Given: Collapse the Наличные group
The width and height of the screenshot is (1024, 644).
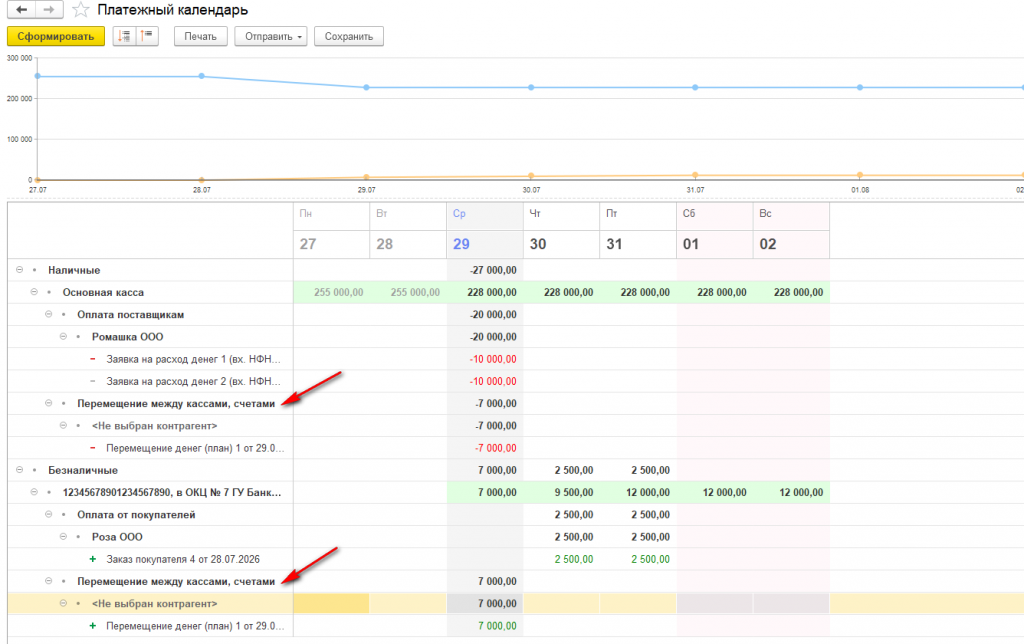Looking at the screenshot, I should [20, 270].
